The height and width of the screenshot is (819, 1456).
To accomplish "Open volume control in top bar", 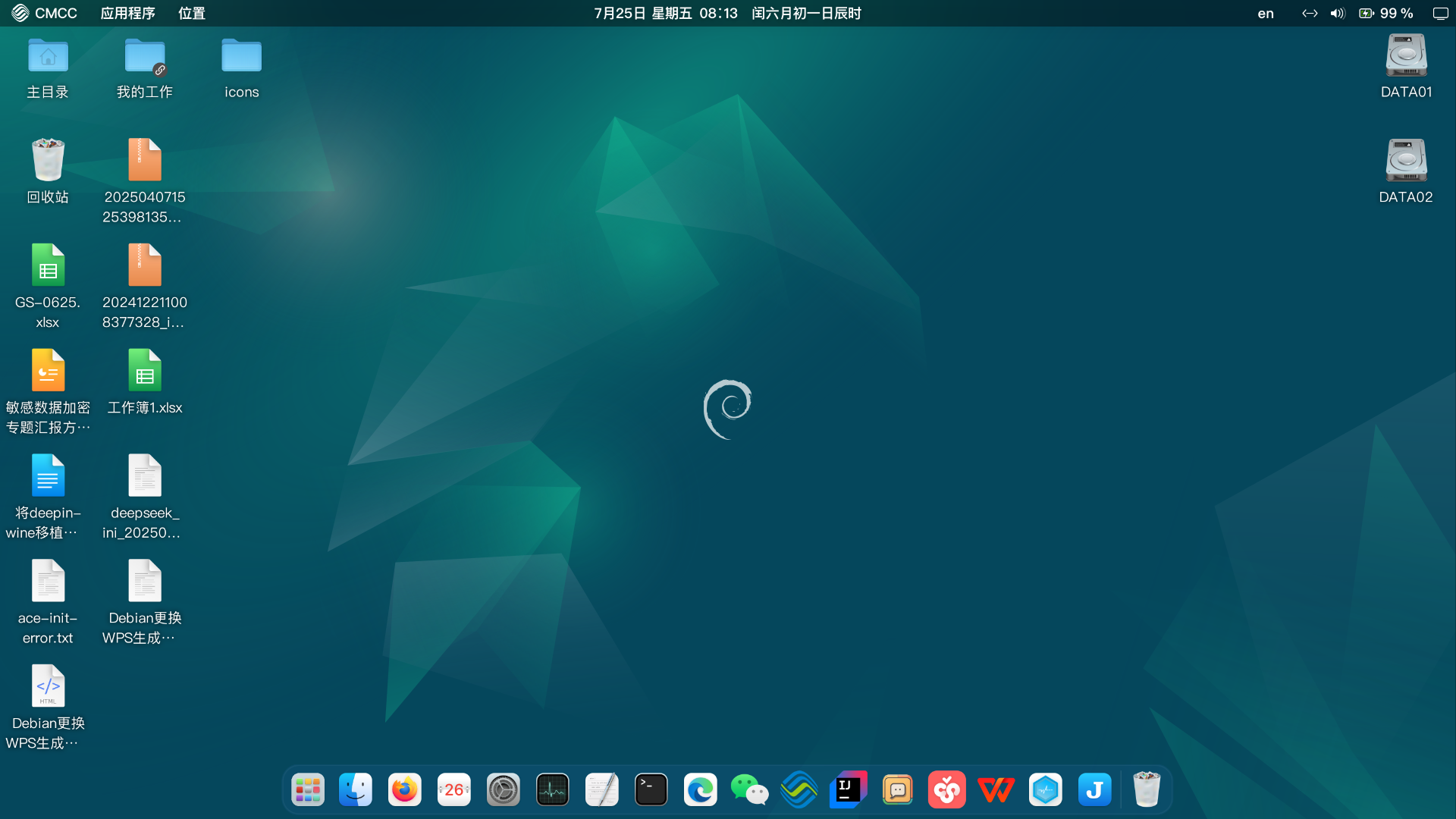I will (x=1337, y=13).
